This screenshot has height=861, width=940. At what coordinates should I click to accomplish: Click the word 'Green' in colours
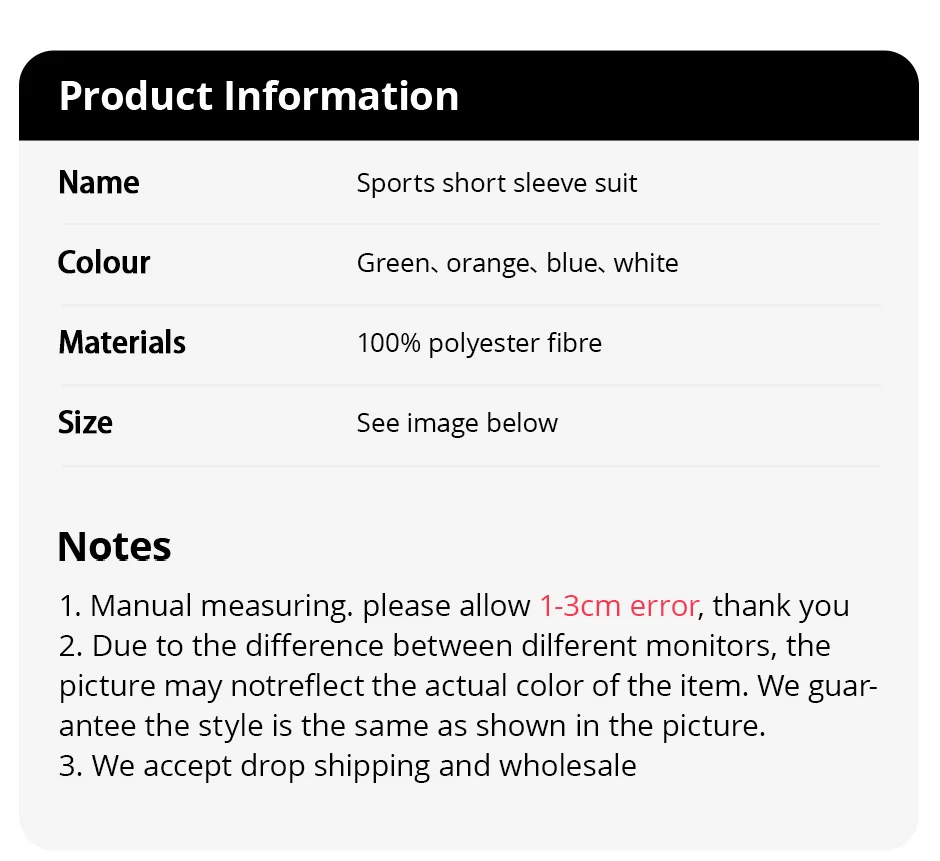coord(391,264)
